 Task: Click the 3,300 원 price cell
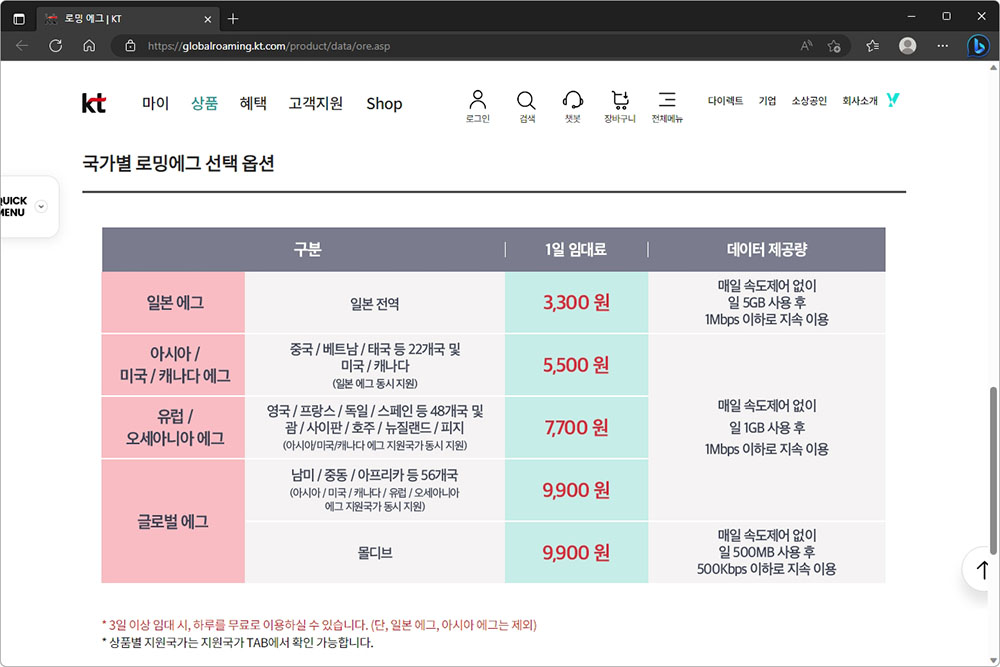coord(577,303)
